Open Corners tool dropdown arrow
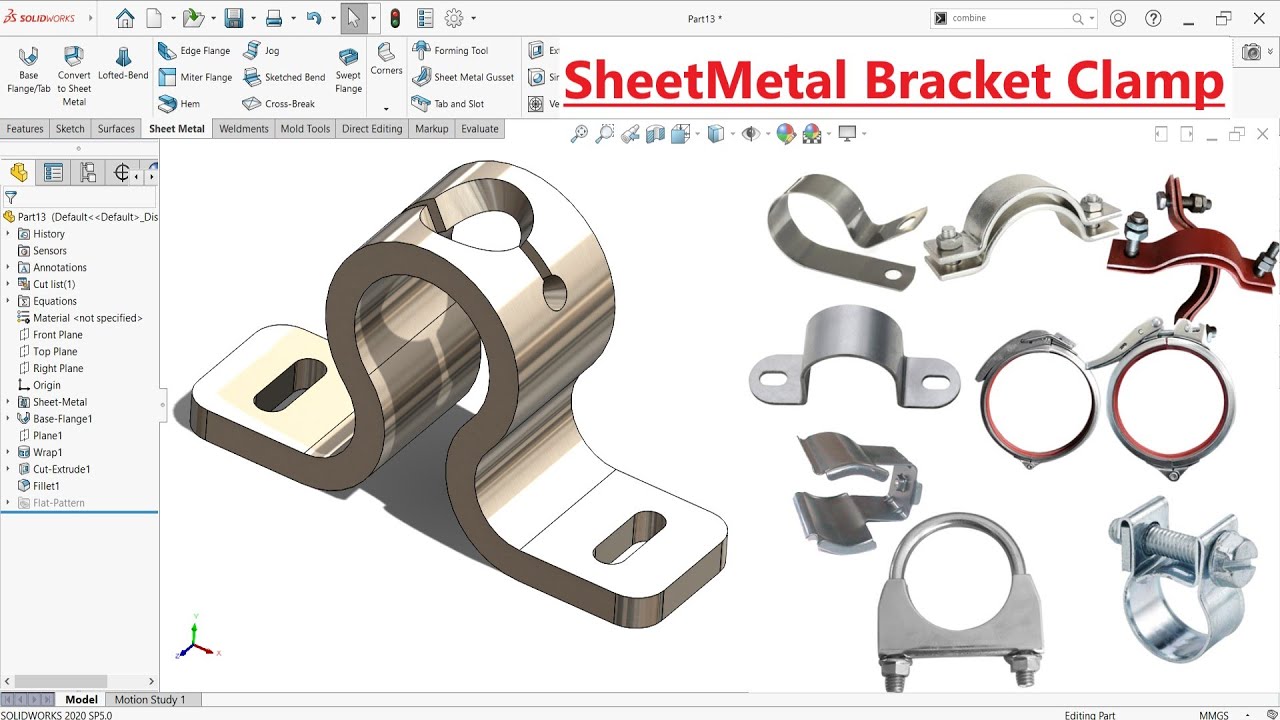 (386, 108)
